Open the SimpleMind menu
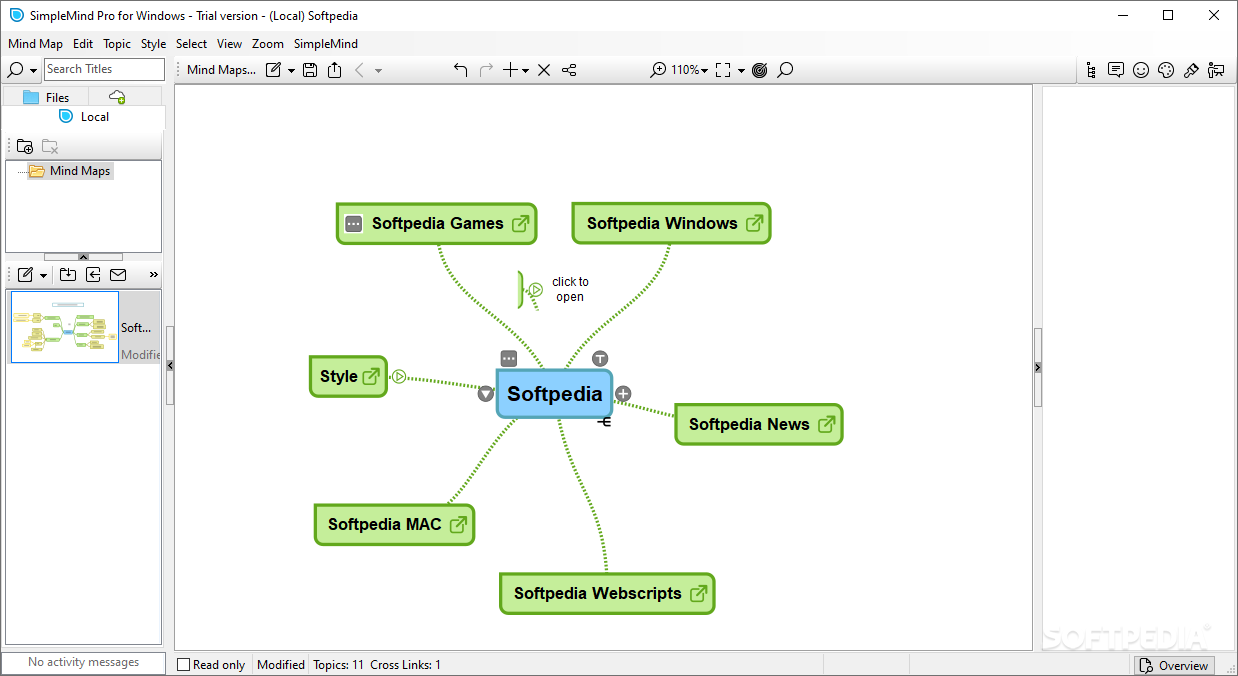1238x676 pixels. 326,44
